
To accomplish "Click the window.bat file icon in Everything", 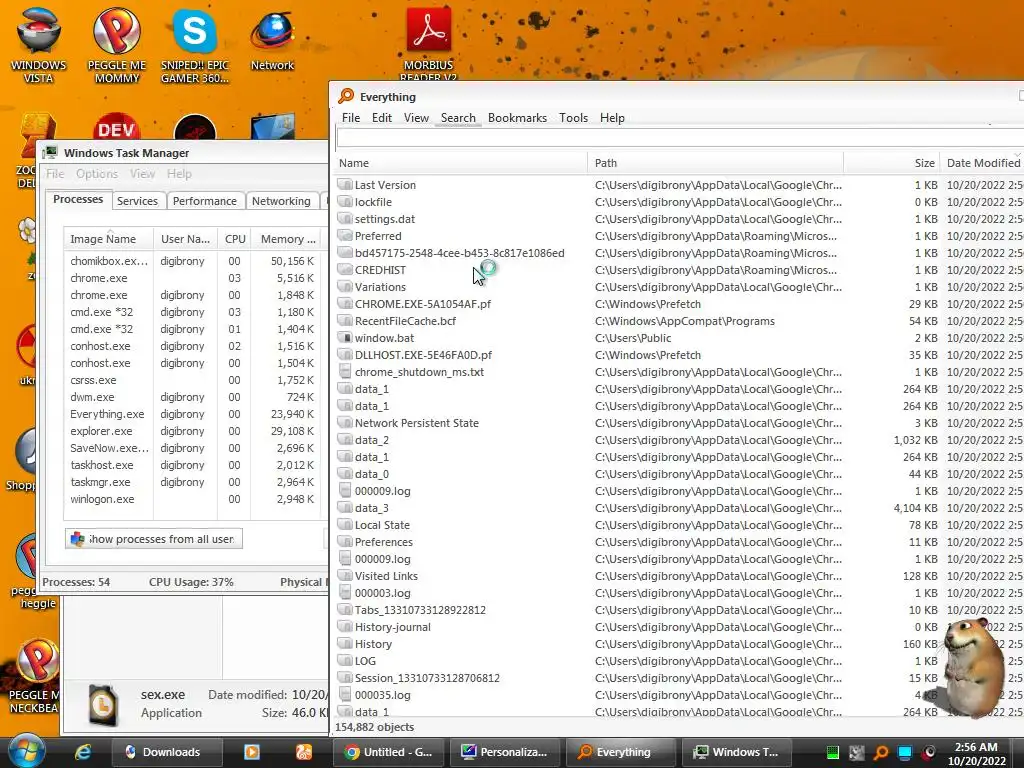I will tap(345, 338).
